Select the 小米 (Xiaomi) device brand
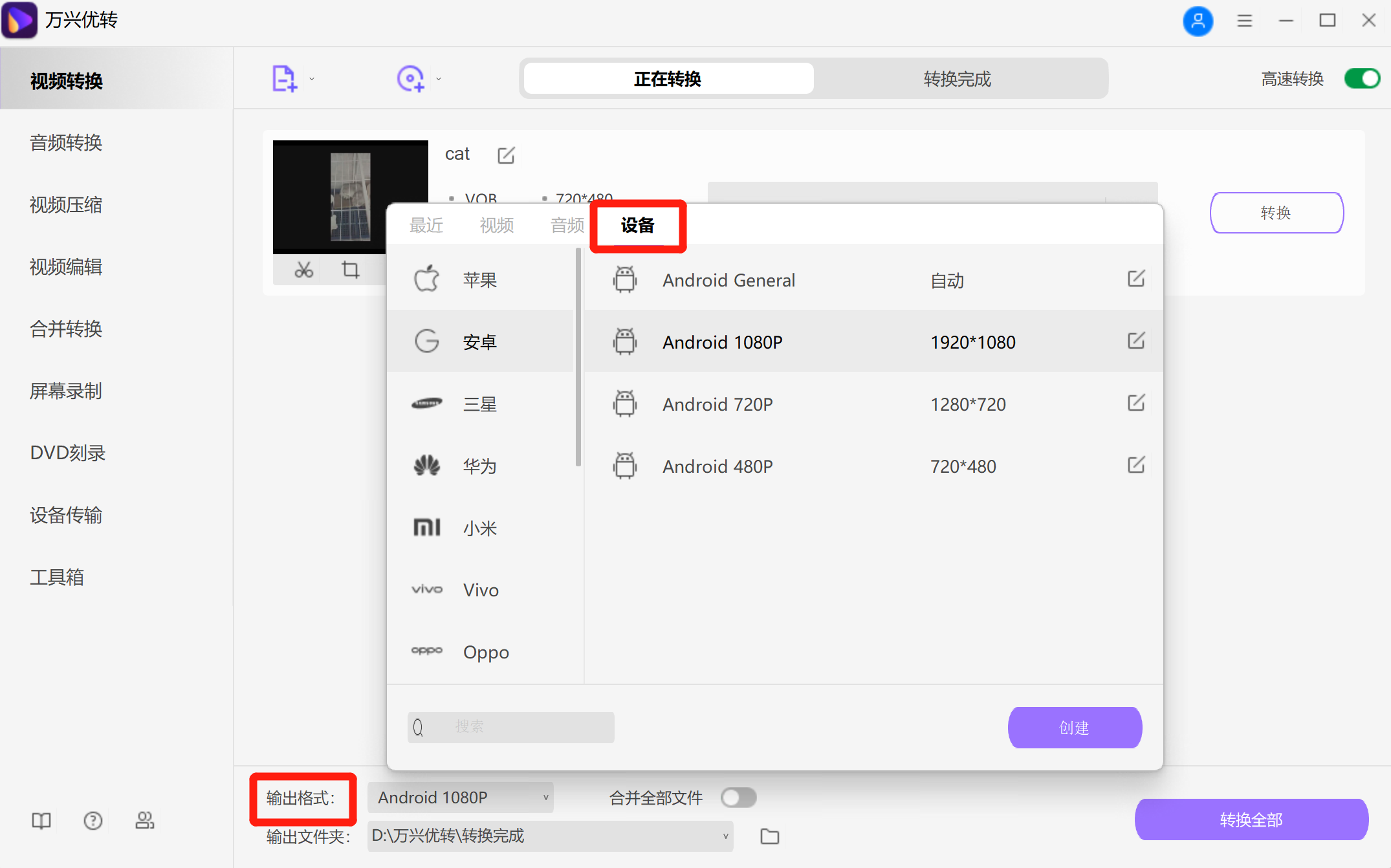 point(480,527)
